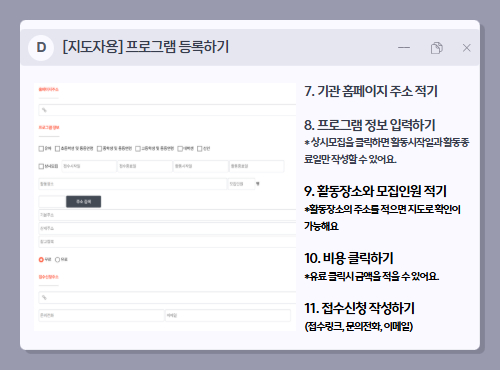Close the program registration window

click(466, 48)
